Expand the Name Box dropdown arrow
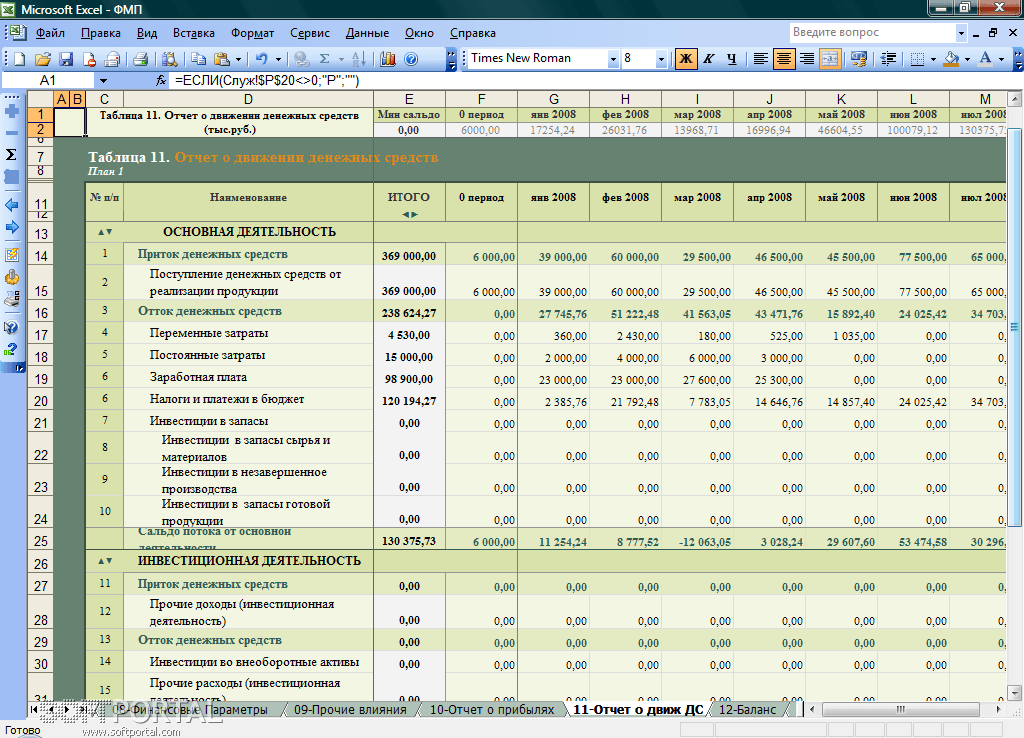This screenshot has width=1024, height=738. click(103, 80)
